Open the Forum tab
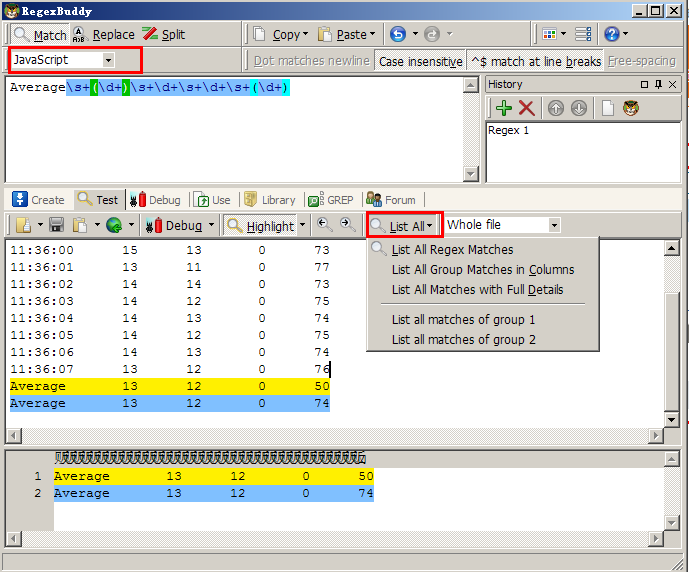Image resolution: width=689 pixels, height=572 pixels. pyautogui.click(x=391, y=200)
